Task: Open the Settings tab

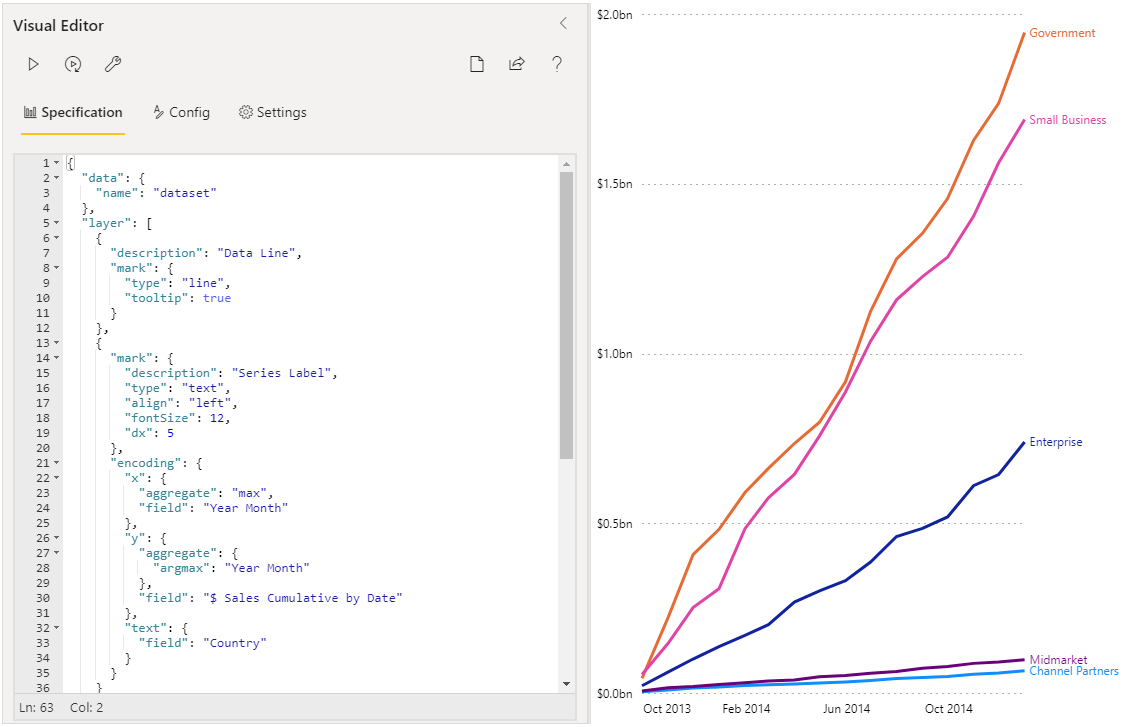Action: coord(272,112)
